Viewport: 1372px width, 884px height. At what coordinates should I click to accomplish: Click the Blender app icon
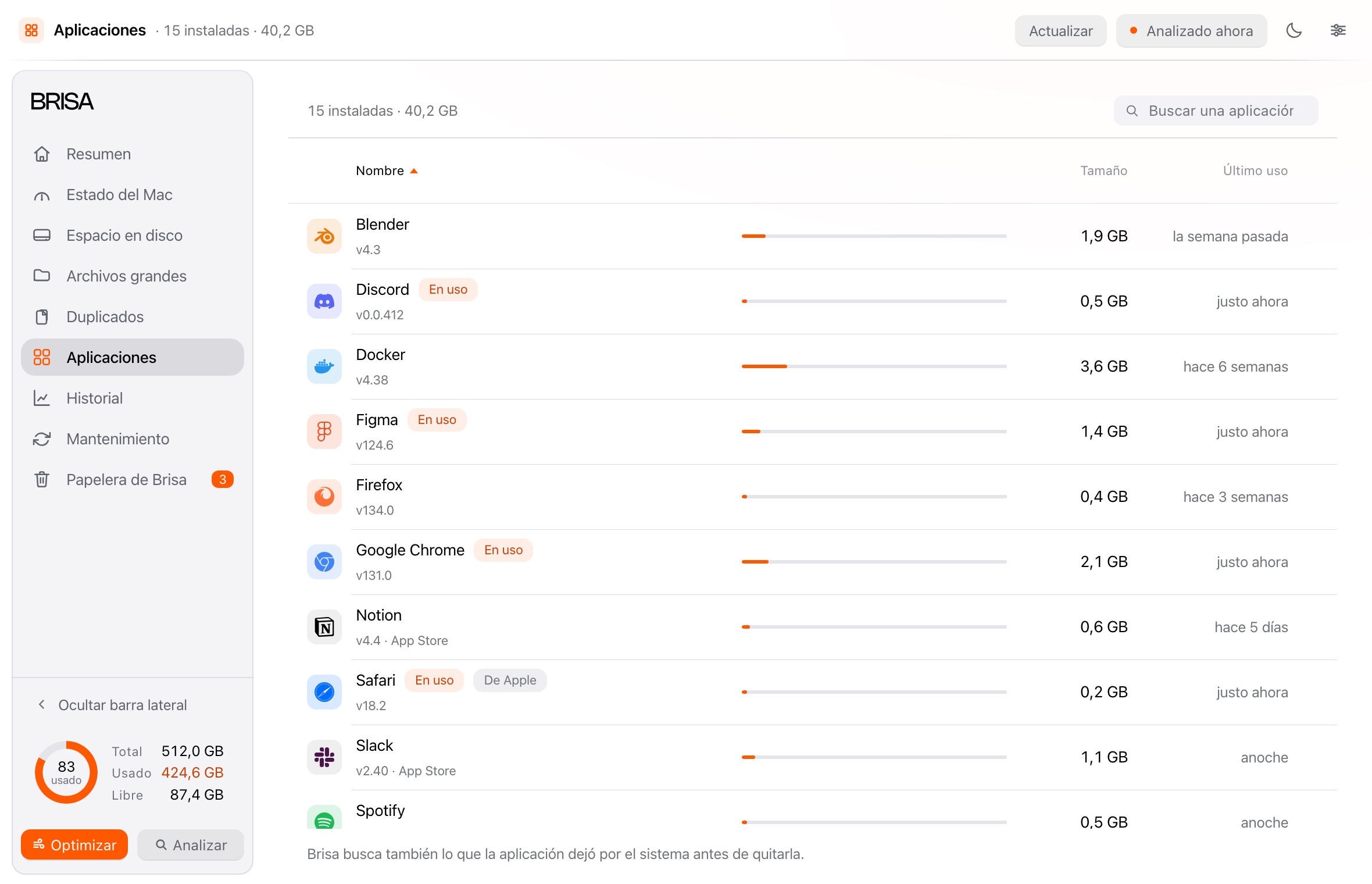[324, 236]
